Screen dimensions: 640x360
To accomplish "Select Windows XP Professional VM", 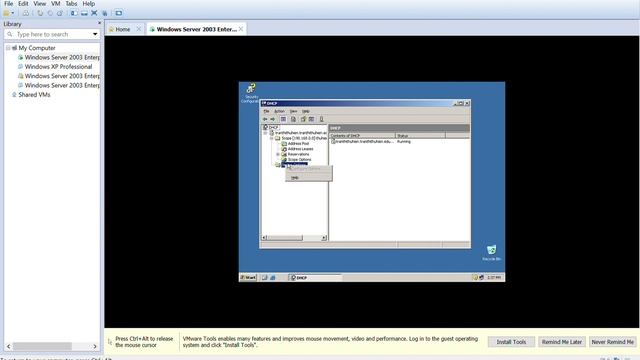I will (x=58, y=67).
